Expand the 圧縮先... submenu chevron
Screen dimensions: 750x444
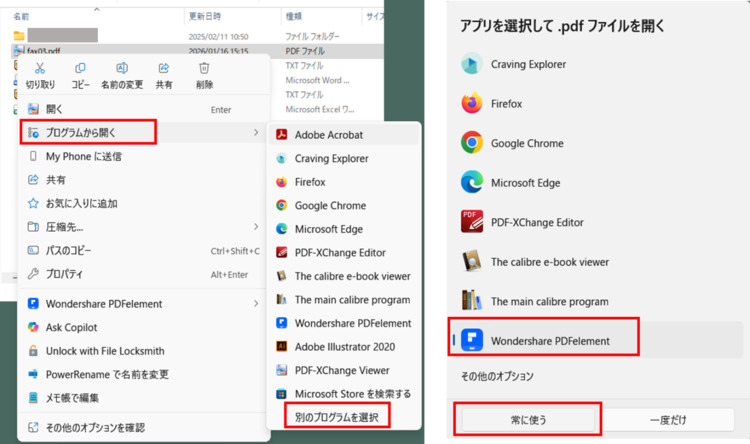256,227
